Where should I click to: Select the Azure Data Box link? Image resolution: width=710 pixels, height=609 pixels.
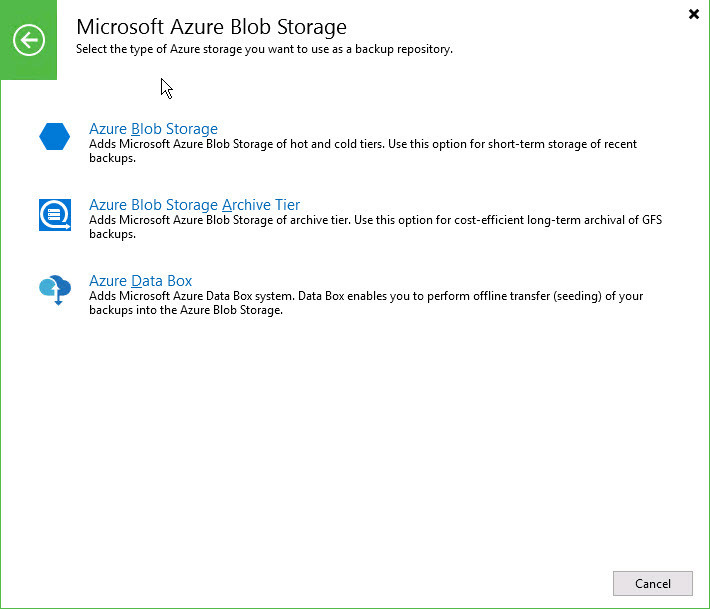tap(140, 281)
